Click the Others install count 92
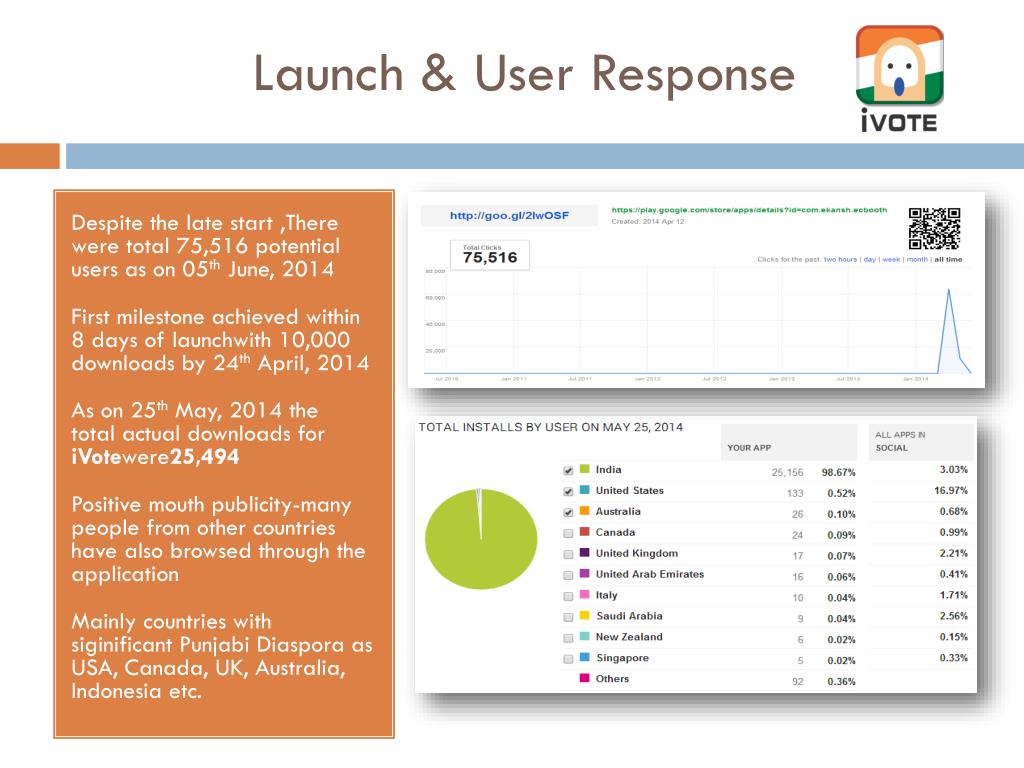Image resolution: width=1024 pixels, height=768 pixels. 797,681
